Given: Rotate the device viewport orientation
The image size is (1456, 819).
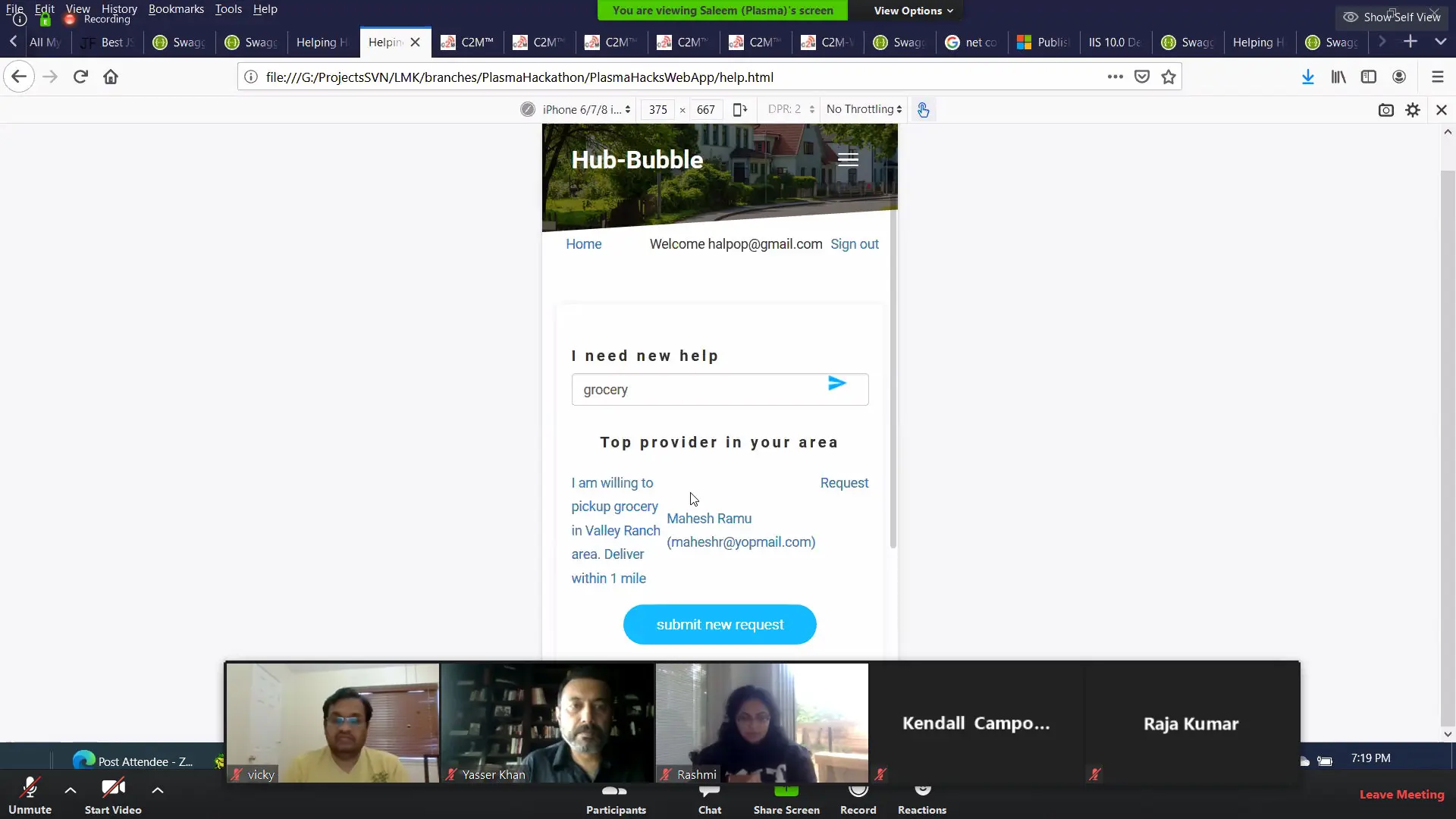Looking at the screenshot, I should pyautogui.click(x=740, y=110).
